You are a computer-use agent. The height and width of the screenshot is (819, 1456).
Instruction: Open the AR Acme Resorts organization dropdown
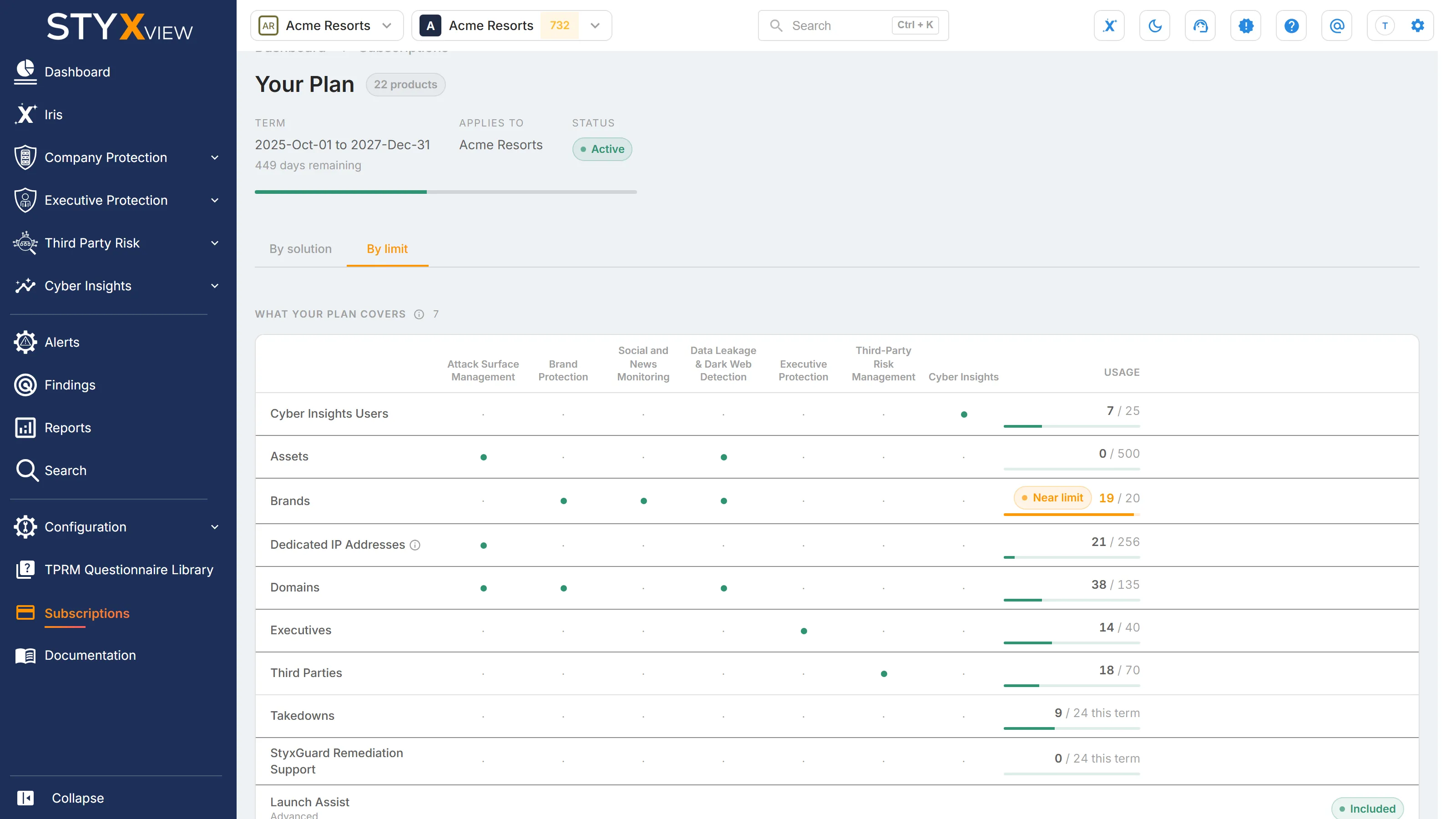coord(327,25)
